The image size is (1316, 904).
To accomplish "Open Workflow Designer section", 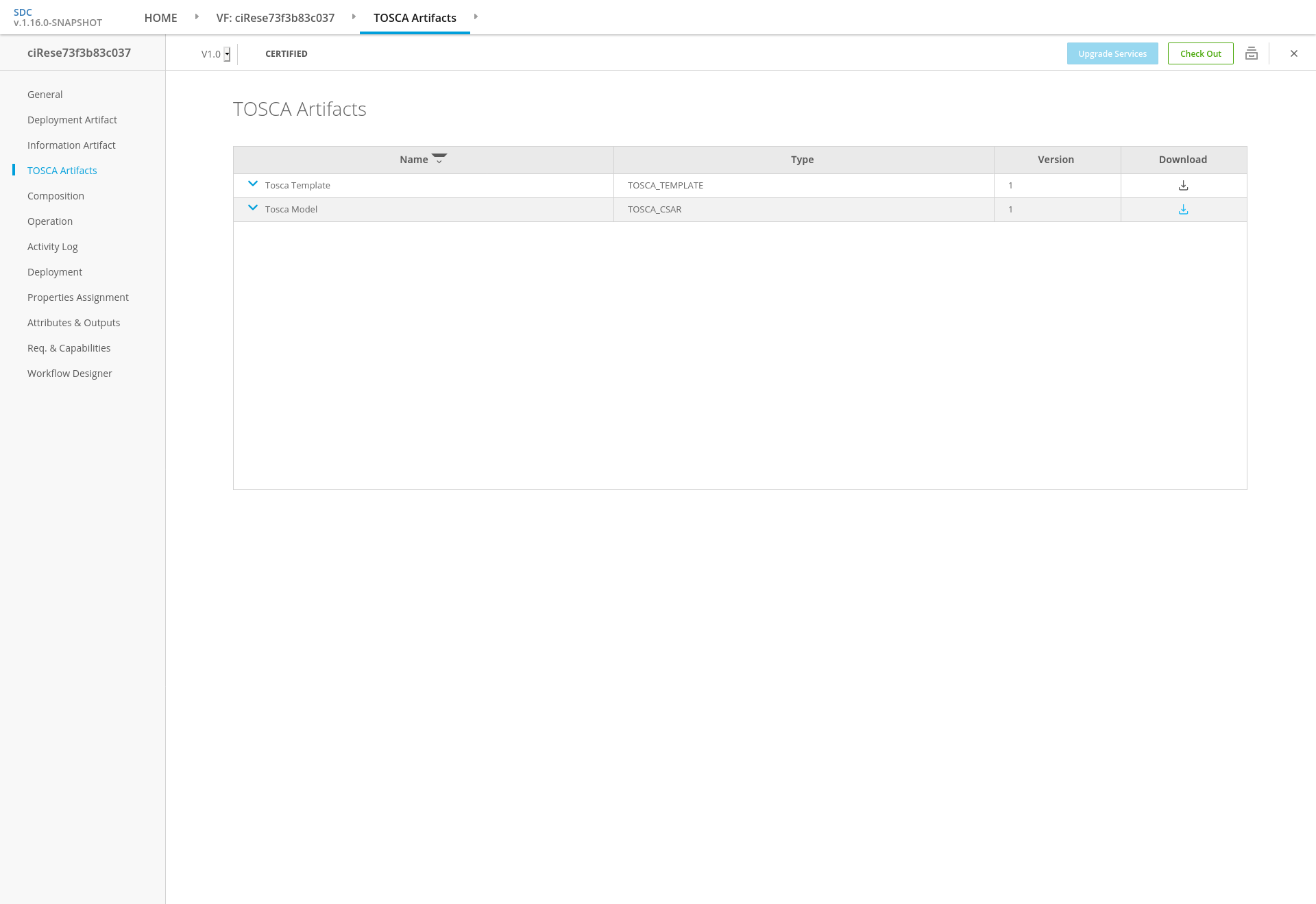I will point(69,374).
